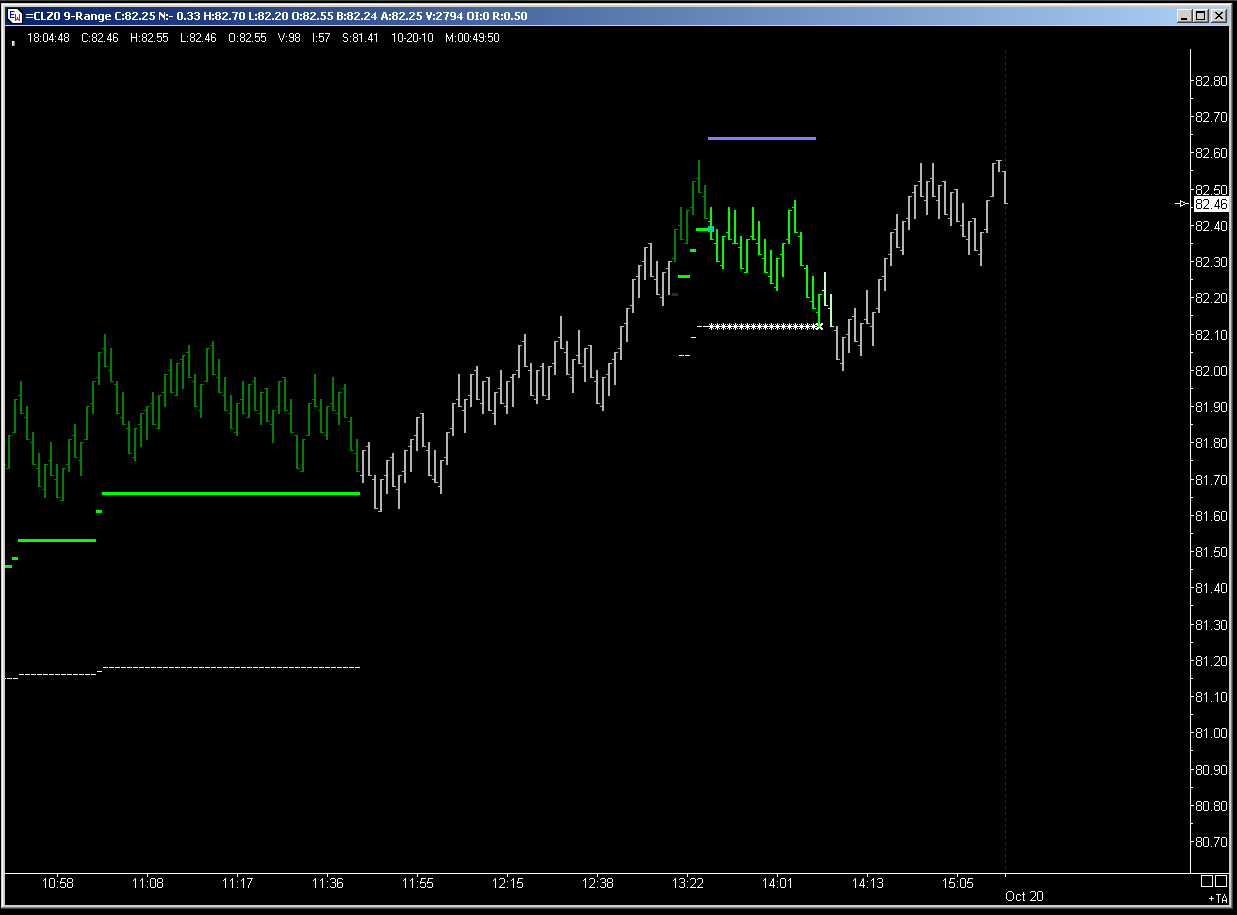Image resolution: width=1237 pixels, height=915 pixels.
Task: Select the dashed white line near 81.18
Action: coord(231,666)
